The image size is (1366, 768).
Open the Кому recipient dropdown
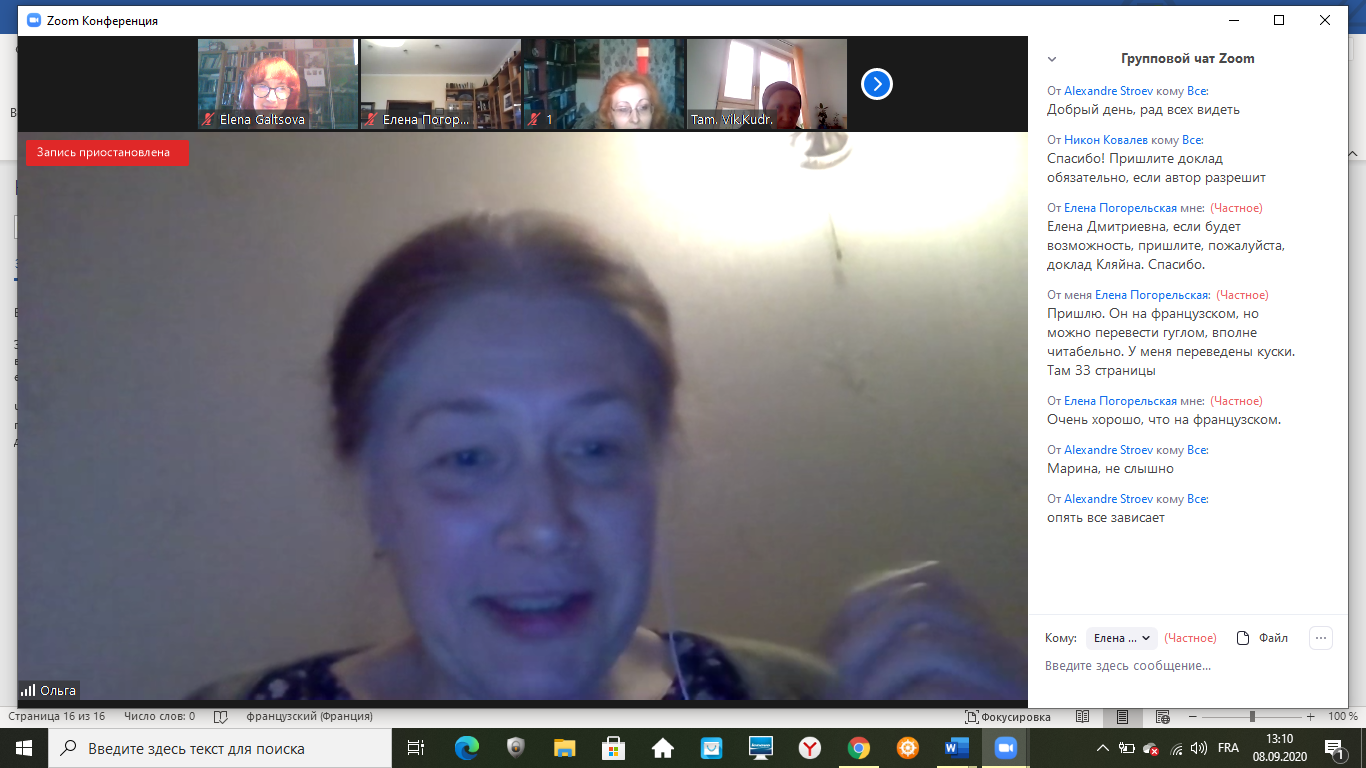(x=1122, y=638)
